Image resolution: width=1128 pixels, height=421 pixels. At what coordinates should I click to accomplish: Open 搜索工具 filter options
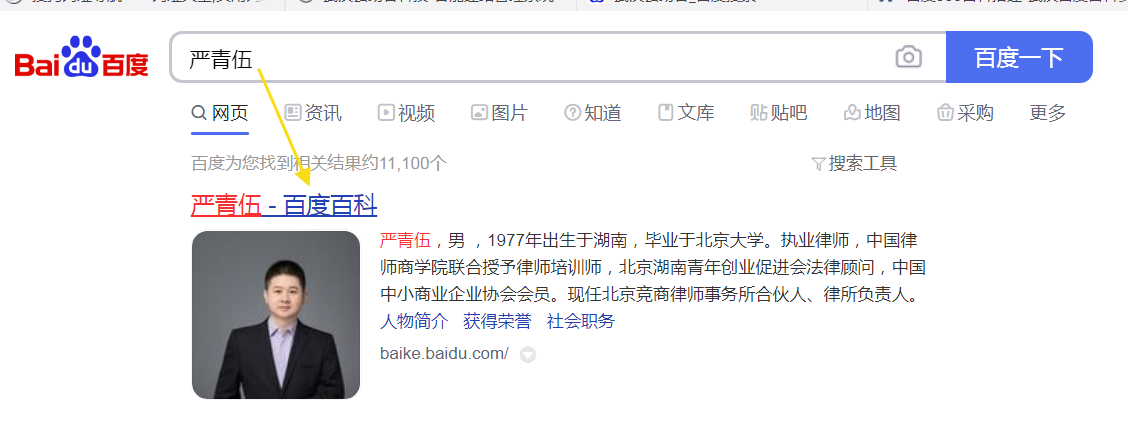tap(854, 163)
